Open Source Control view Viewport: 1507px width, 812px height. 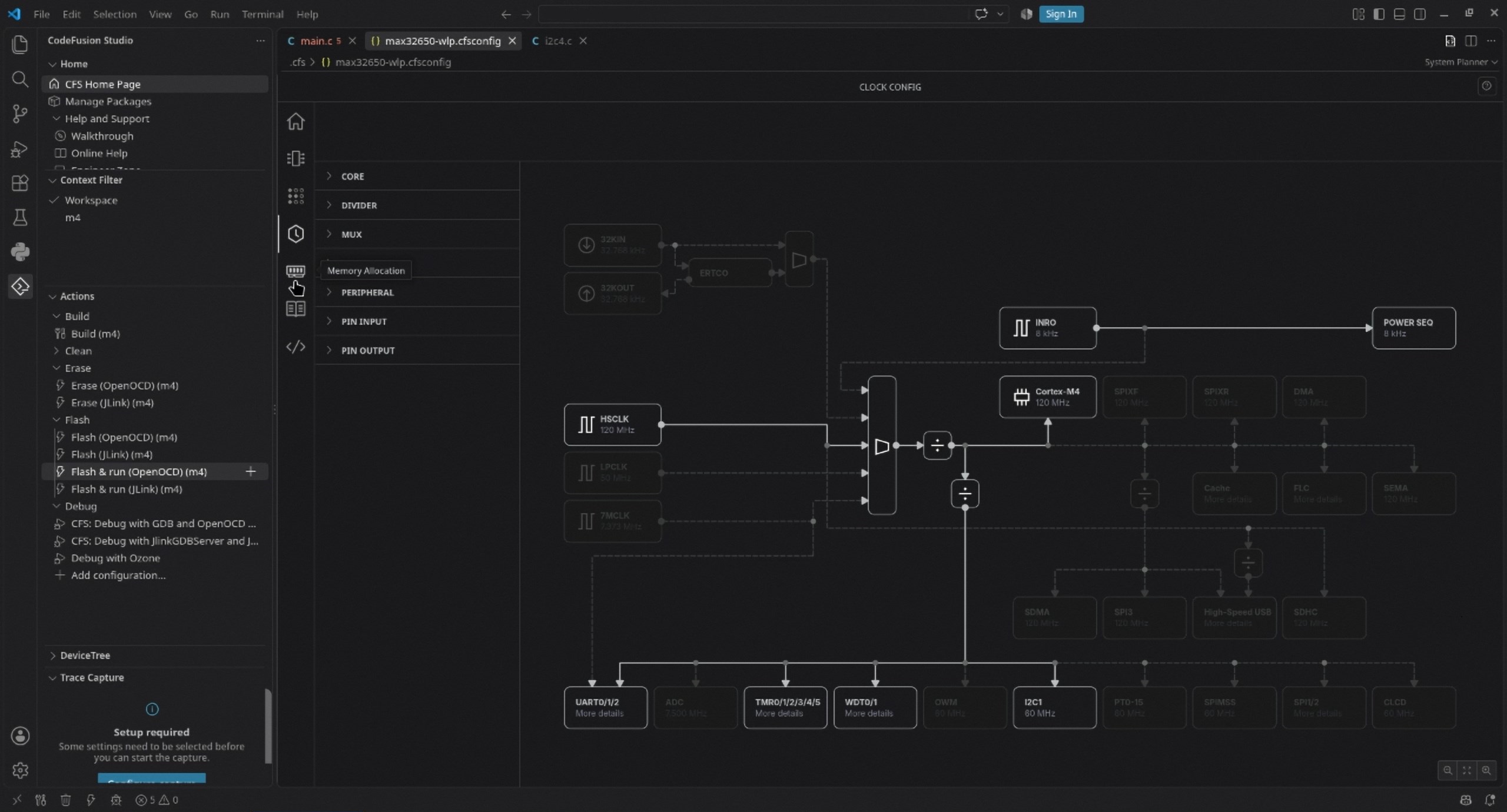tap(20, 114)
